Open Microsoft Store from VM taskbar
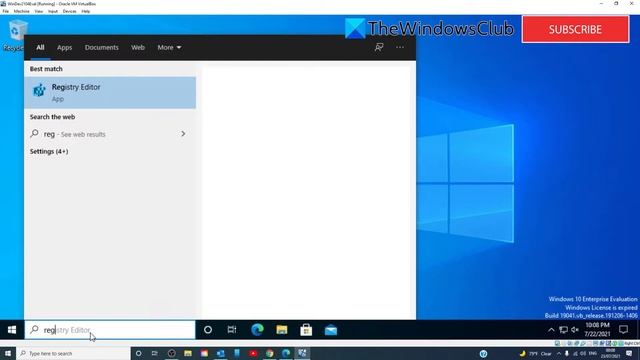The image size is (640, 360). point(306,330)
